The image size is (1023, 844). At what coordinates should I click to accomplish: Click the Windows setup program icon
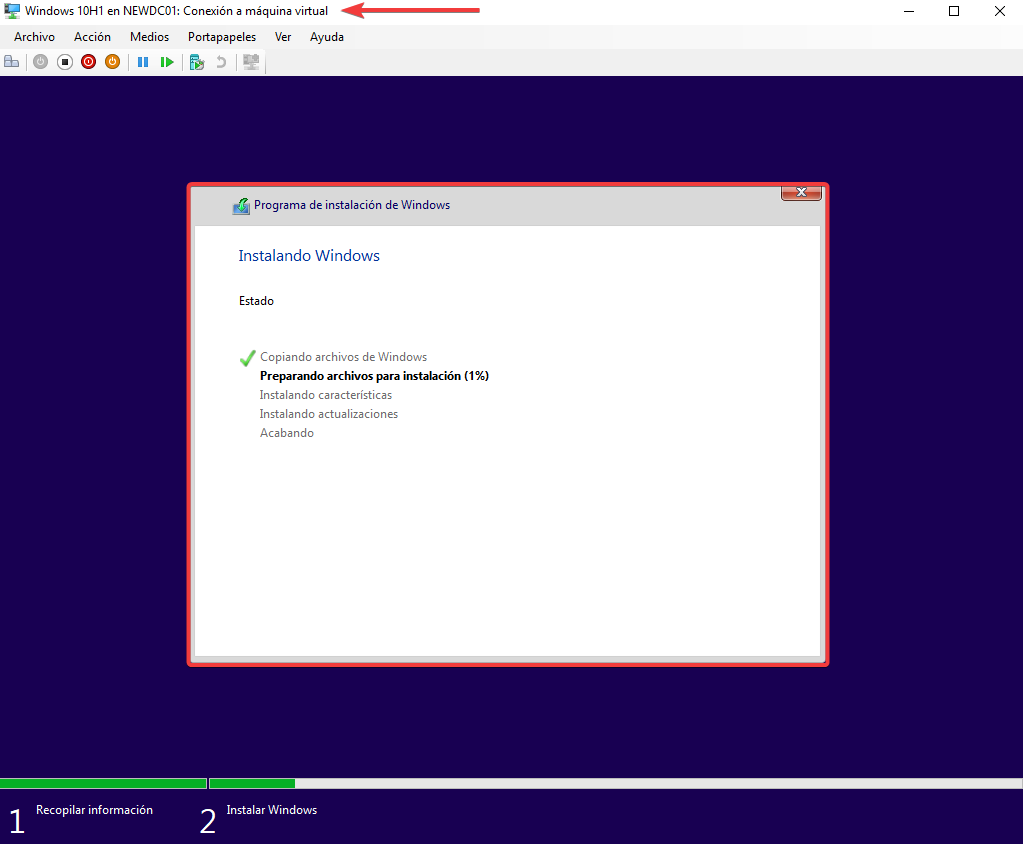point(241,206)
